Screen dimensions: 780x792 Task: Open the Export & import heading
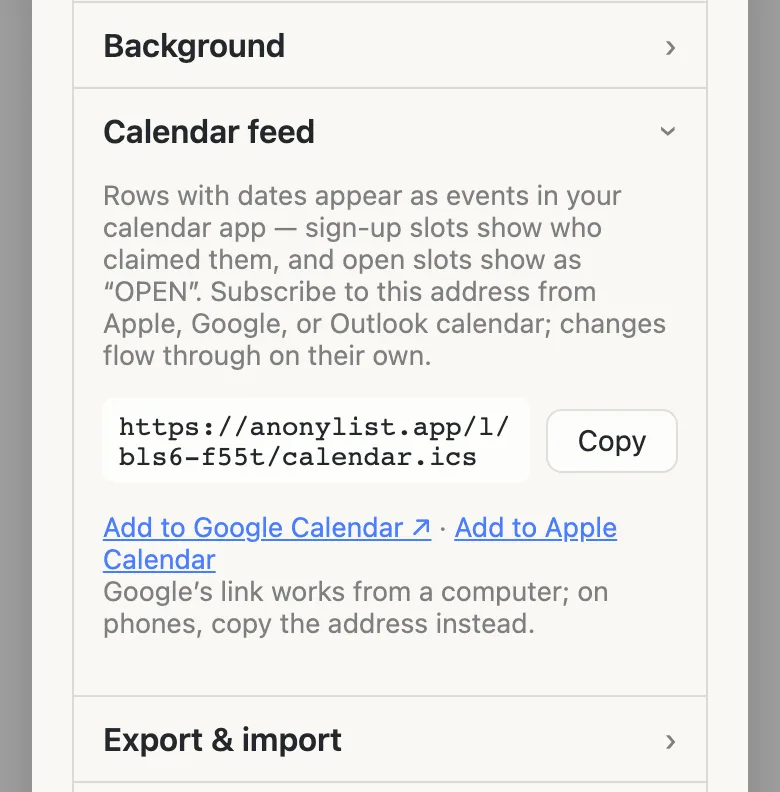222,740
